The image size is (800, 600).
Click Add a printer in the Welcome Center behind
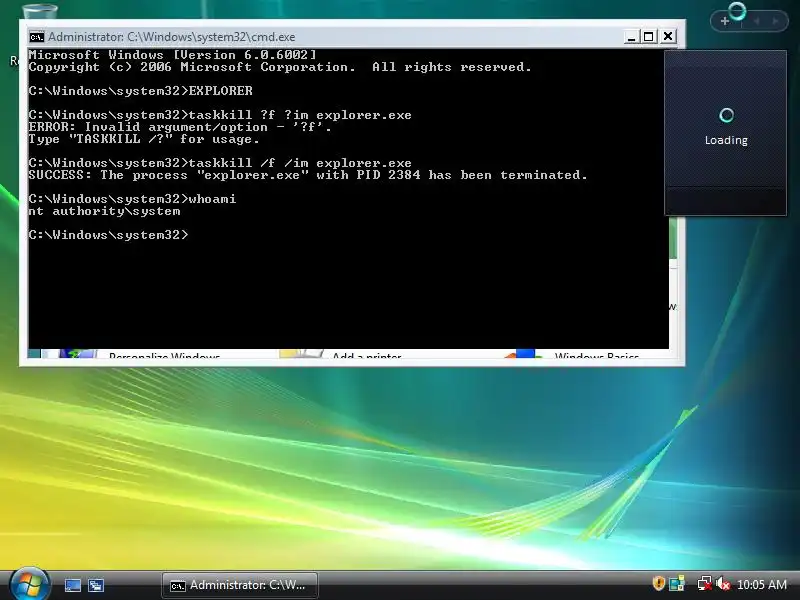367,355
